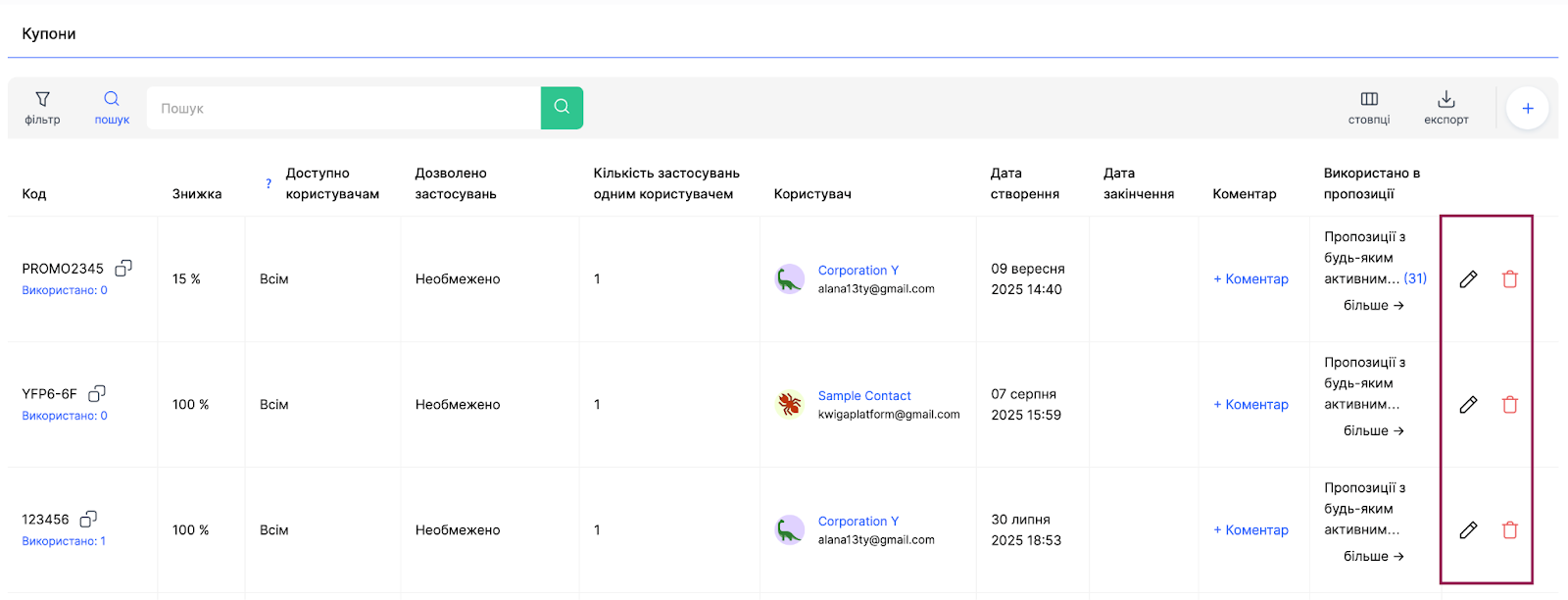Image resolution: width=1568 pixels, height=600 pixels.
Task: Export coupons with the експорт icon
Action: click(x=1445, y=108)
